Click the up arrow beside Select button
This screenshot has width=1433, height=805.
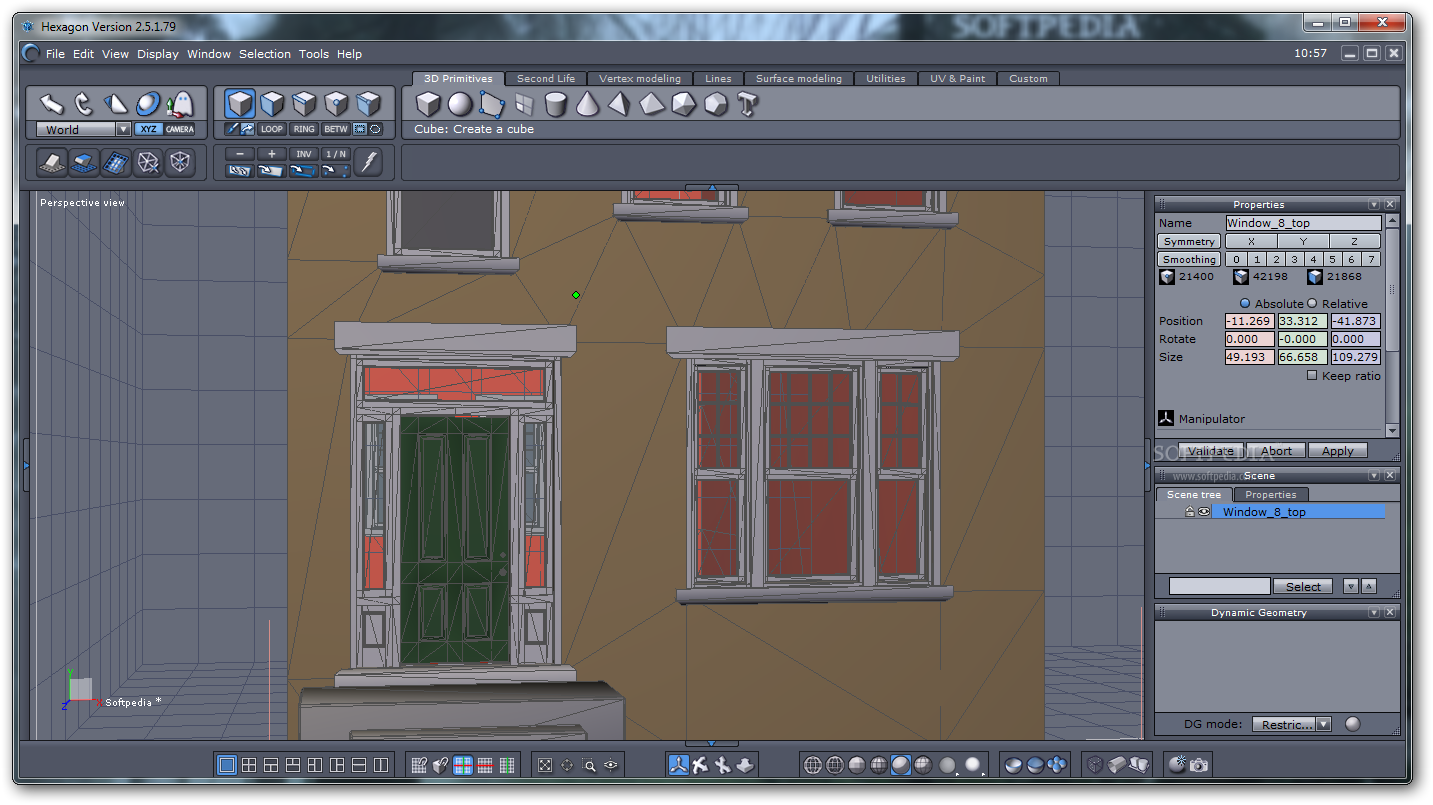click(x=1369, y=586)
